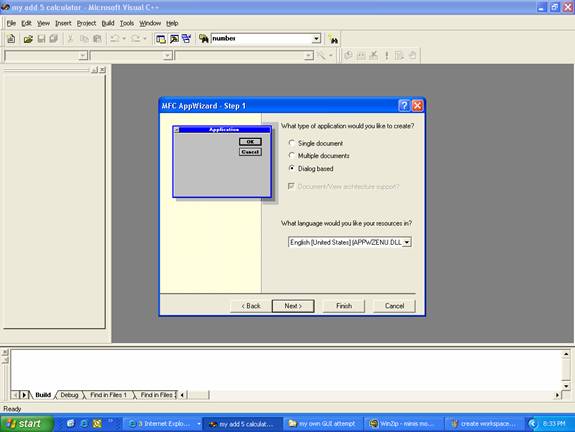Open the Tools menu
575x432 pixels.
pos(127,23)
